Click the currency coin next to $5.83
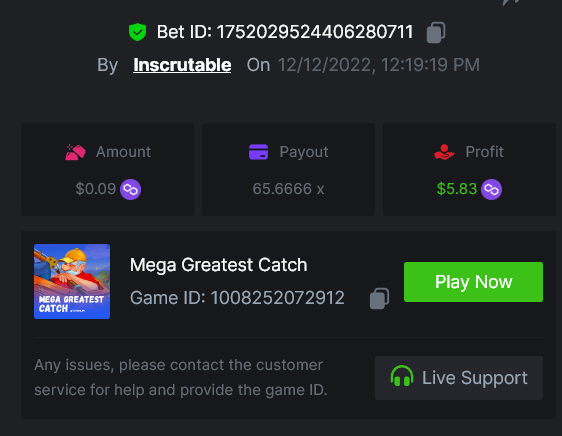The image size is (562, 436). pos(491,189)
